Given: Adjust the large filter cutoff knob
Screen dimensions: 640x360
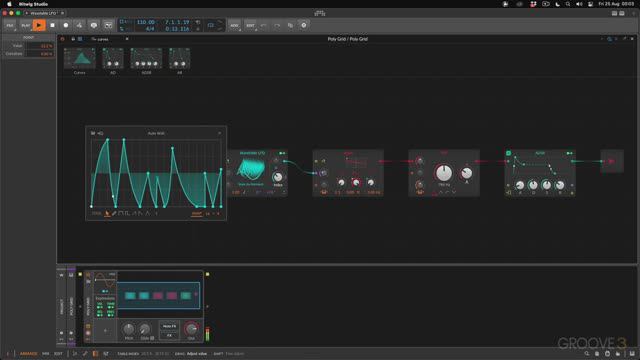Looking at the screenshot, I should click(444, 173).
